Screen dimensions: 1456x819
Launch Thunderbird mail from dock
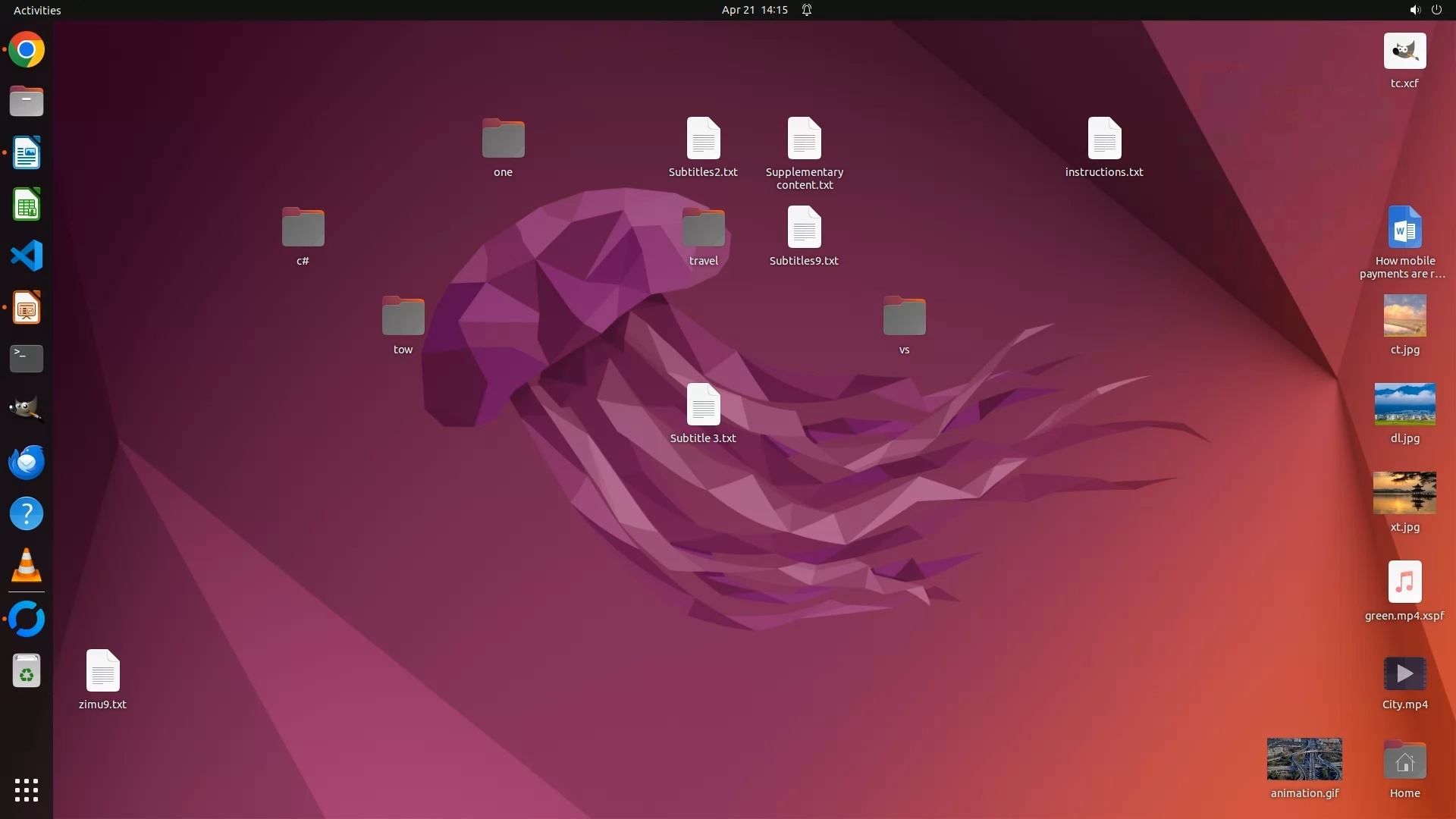pos(27,462)
